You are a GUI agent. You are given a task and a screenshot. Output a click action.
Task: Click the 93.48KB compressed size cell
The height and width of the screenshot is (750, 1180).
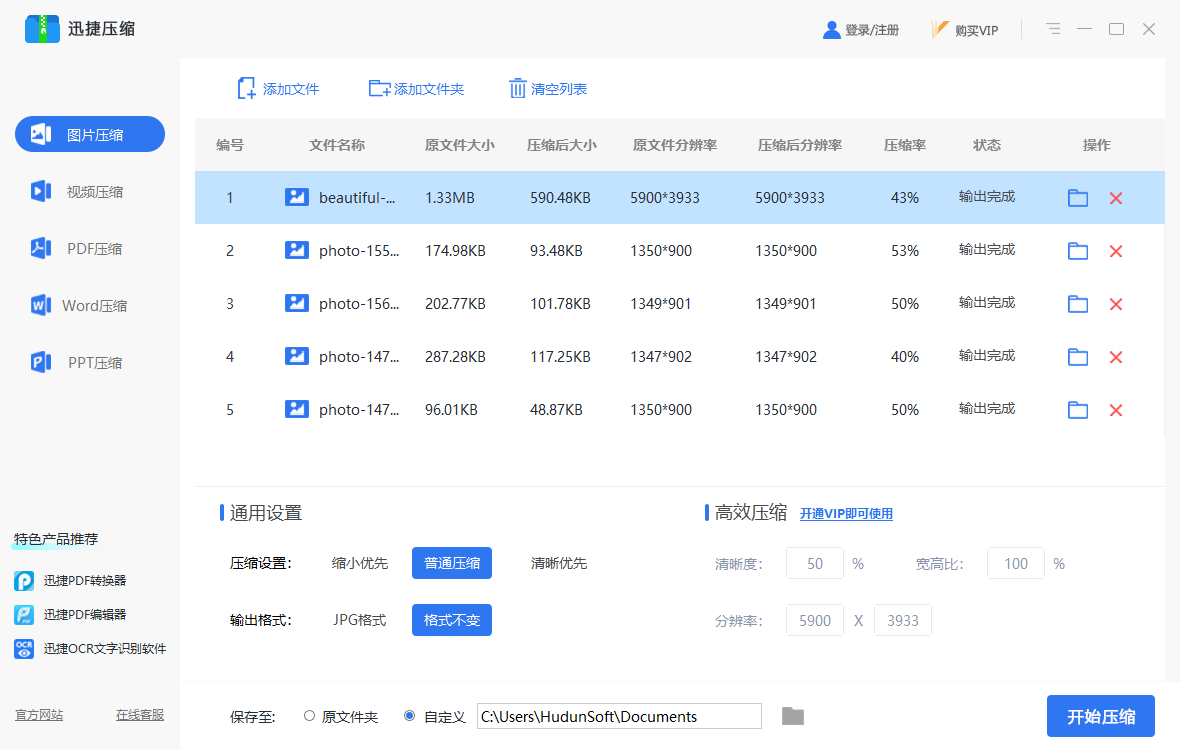pyautogui.click(x=556, y=251)
